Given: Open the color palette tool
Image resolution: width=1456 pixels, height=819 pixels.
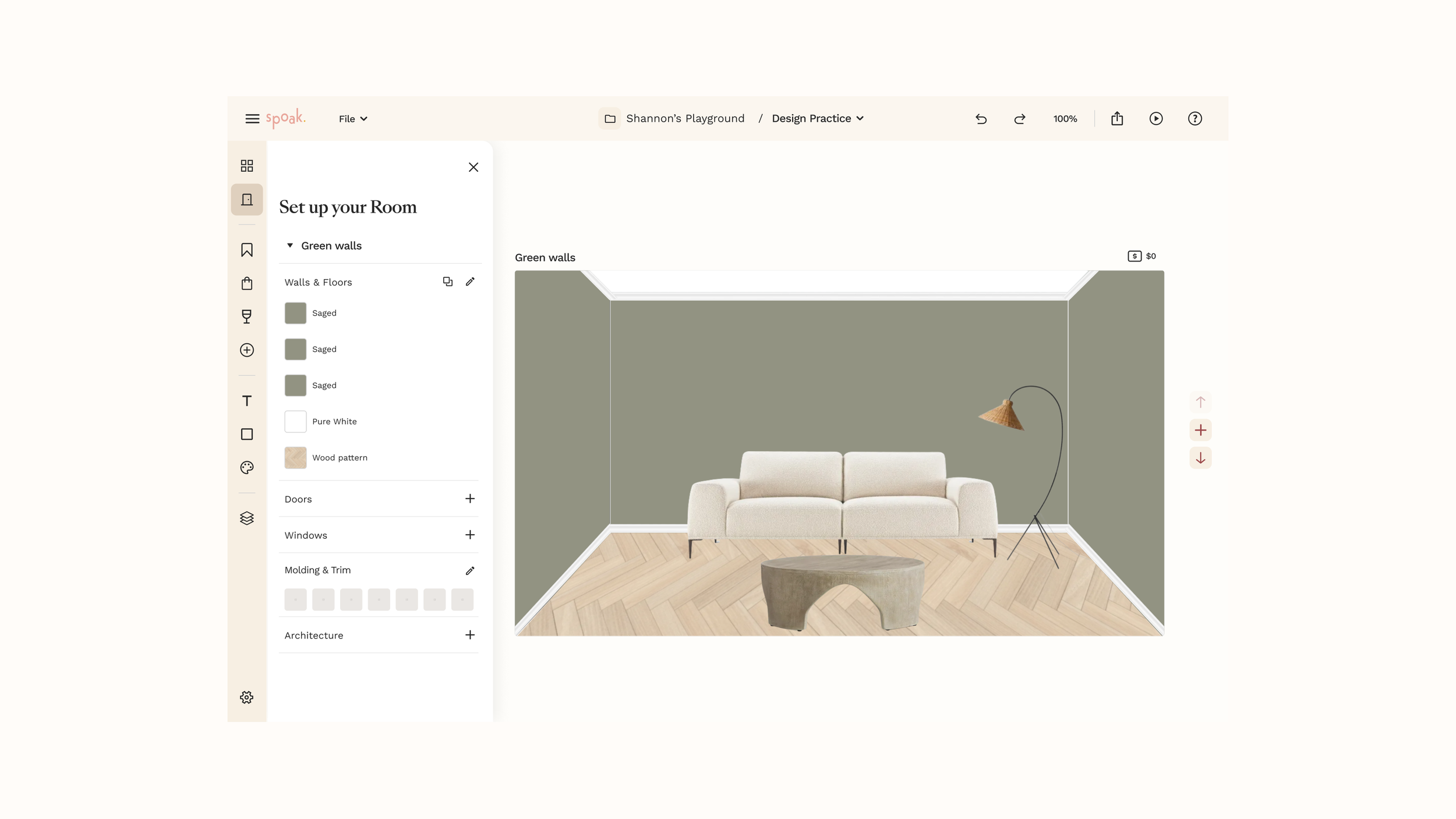Looking at the screenshot, I should 247,468.
